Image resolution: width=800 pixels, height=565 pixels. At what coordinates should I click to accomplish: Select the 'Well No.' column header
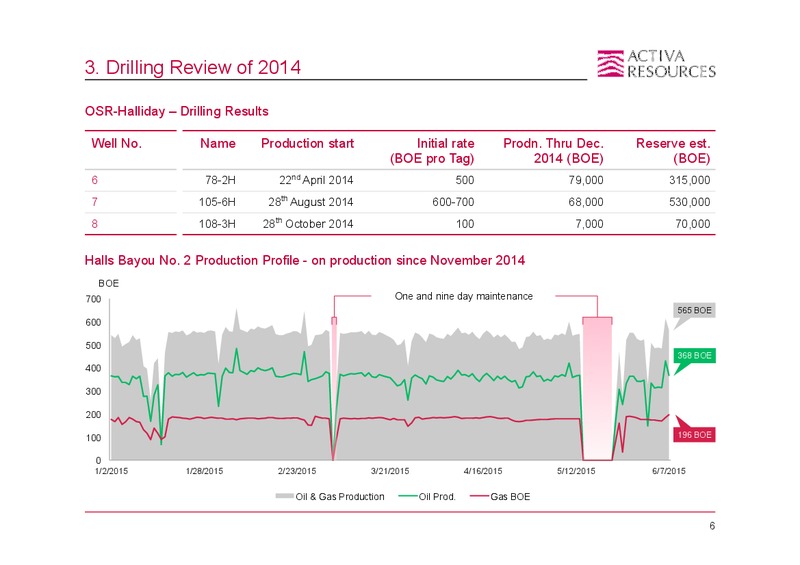coord(116,143)
